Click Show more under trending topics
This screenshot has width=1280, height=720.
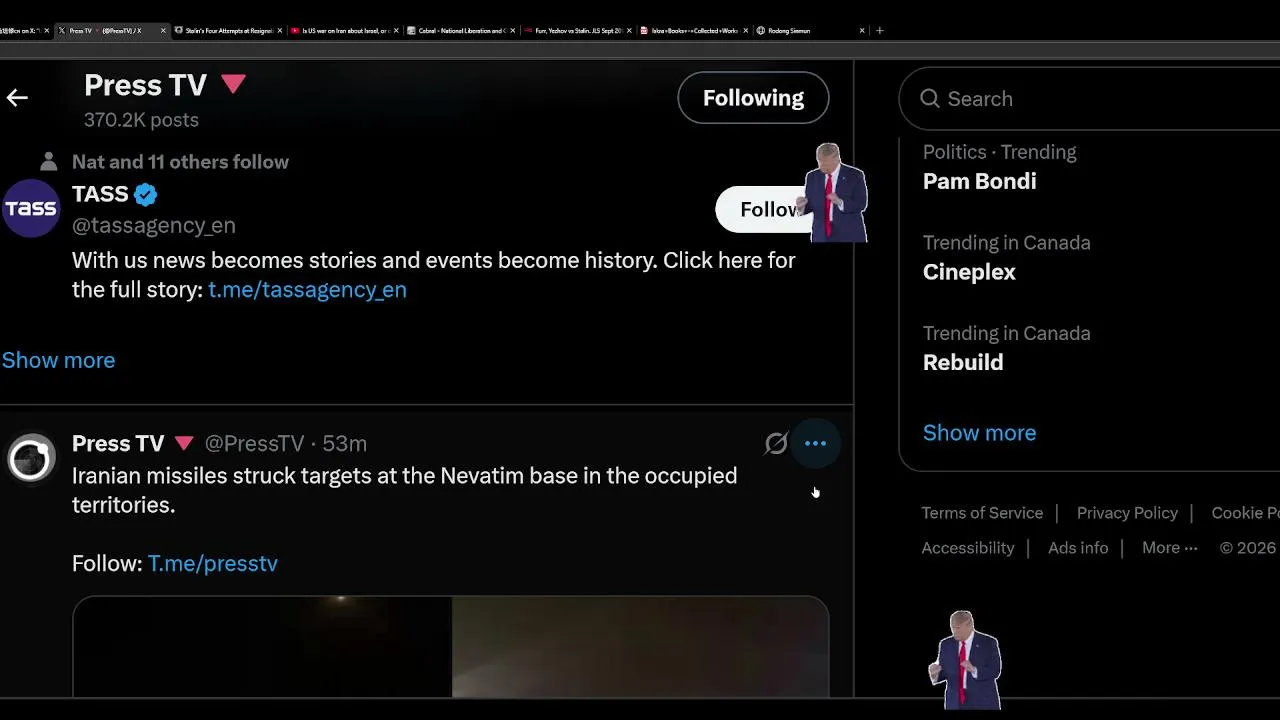point(979,433)
